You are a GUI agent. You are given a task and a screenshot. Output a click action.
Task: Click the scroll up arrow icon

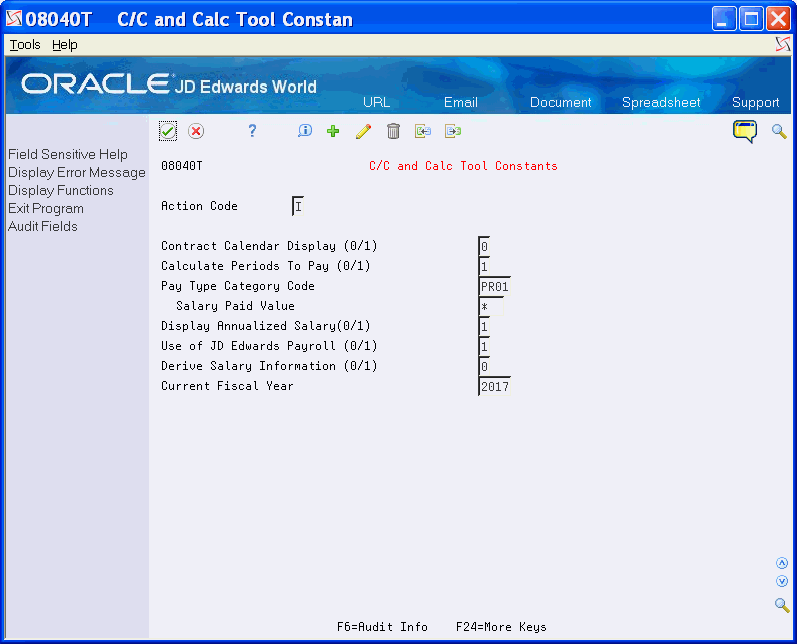pos(782,563)
